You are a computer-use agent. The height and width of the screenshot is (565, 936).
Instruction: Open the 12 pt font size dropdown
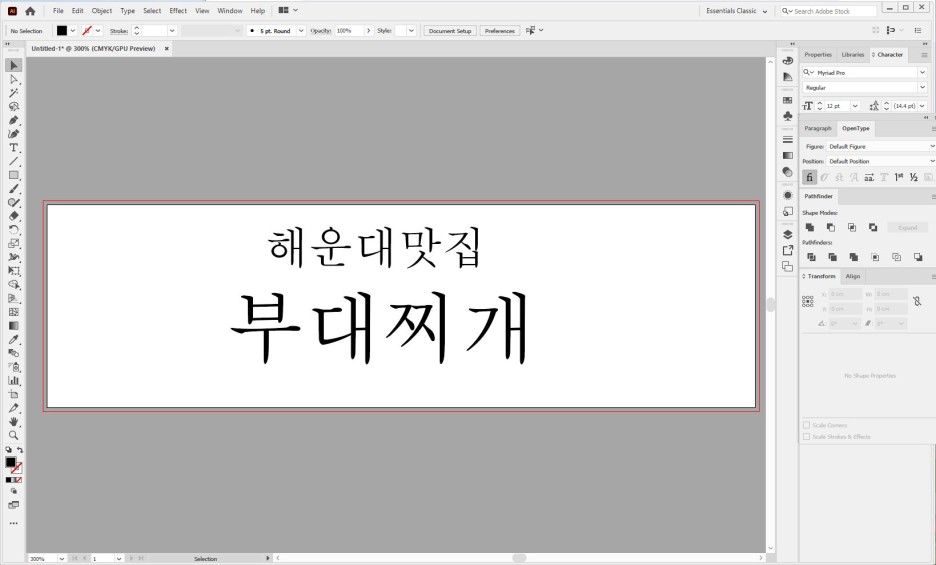pos(855,106)
